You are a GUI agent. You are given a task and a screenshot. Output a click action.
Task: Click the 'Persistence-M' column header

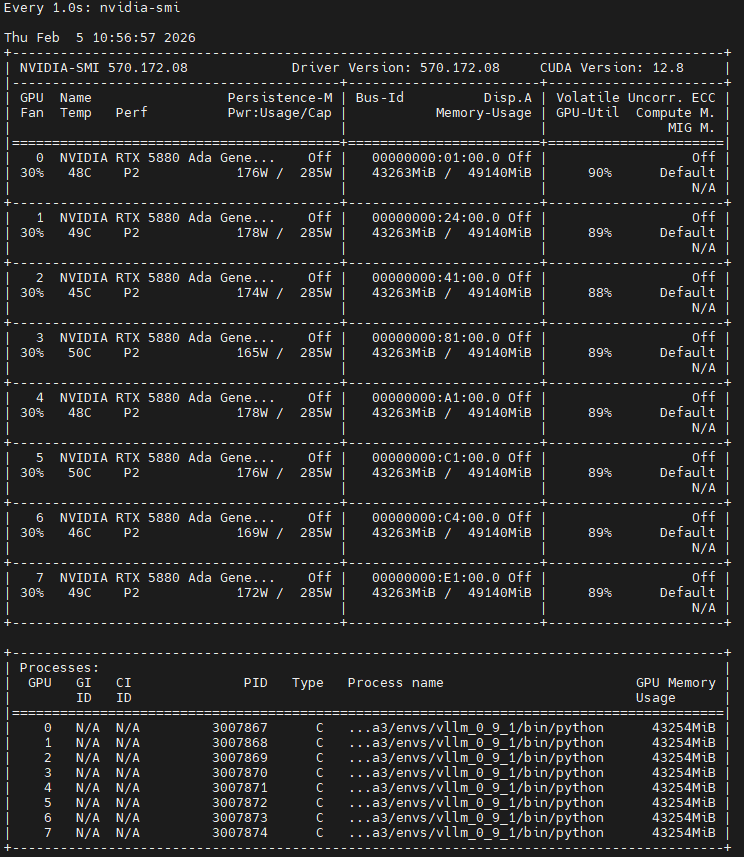click(x=280, y=98)
